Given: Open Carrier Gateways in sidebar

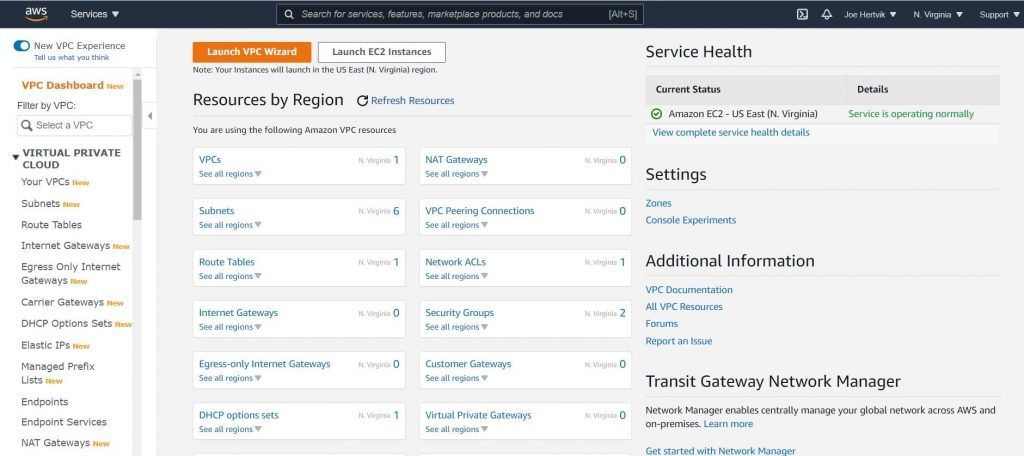Looking at the screenshot, I should (x=62, y=302).
